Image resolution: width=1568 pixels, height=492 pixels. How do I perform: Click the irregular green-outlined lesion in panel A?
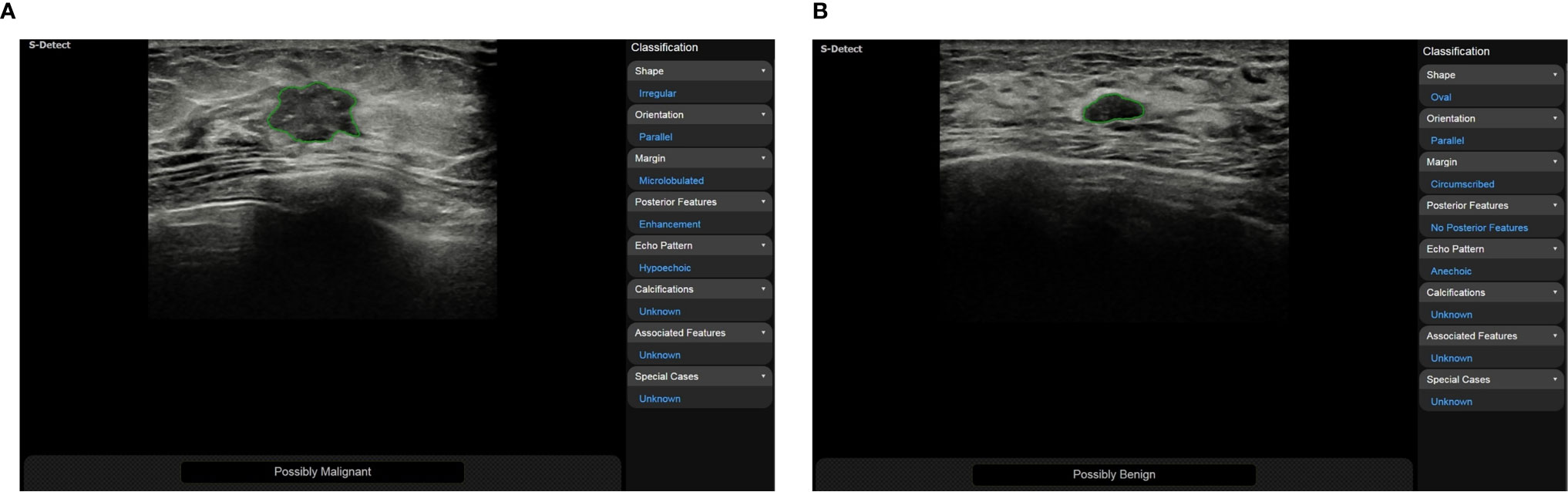point(314,113)
